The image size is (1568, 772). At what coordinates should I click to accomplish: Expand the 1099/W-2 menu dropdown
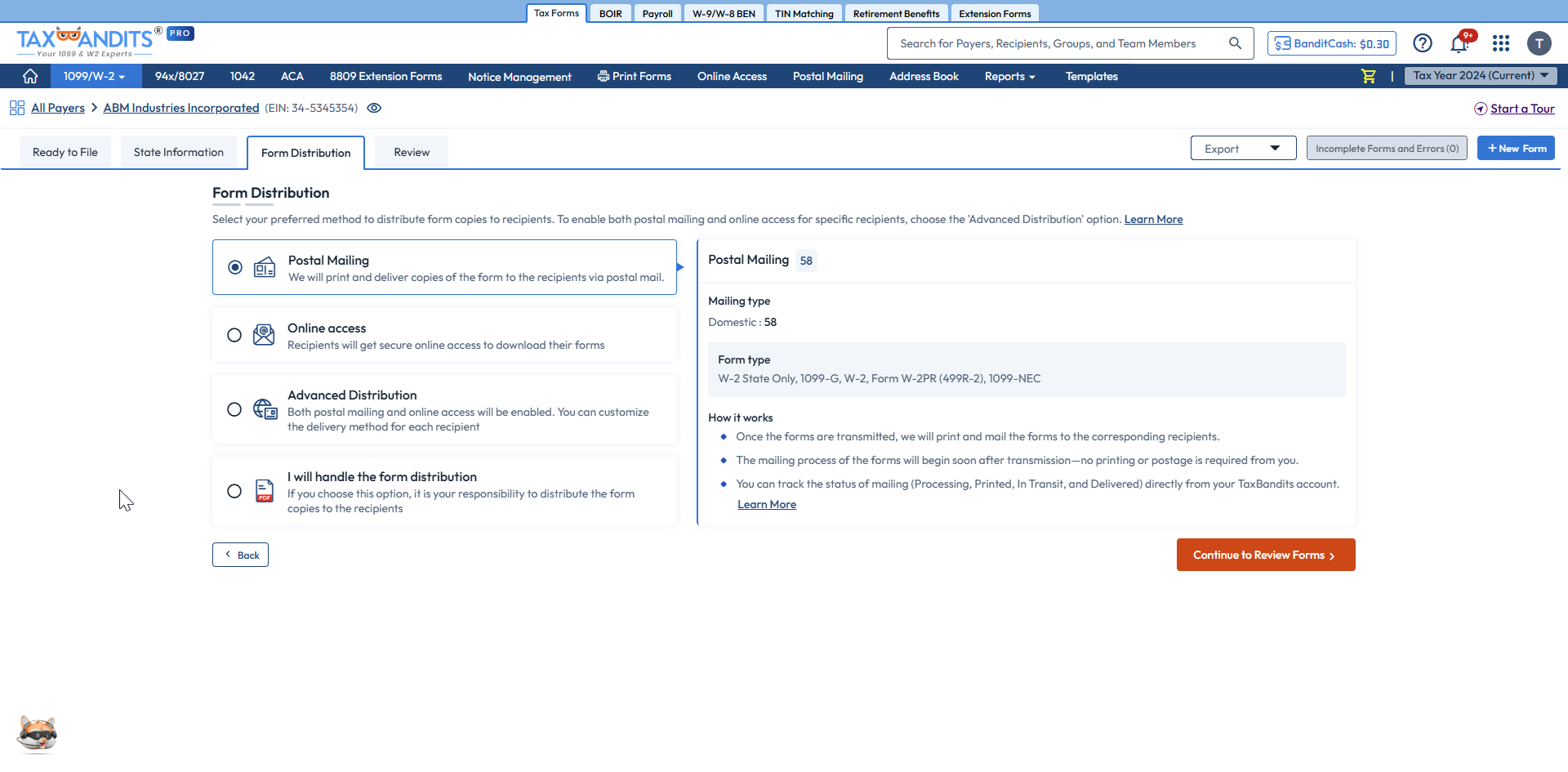pyautogui.click(x=95, y=76)
